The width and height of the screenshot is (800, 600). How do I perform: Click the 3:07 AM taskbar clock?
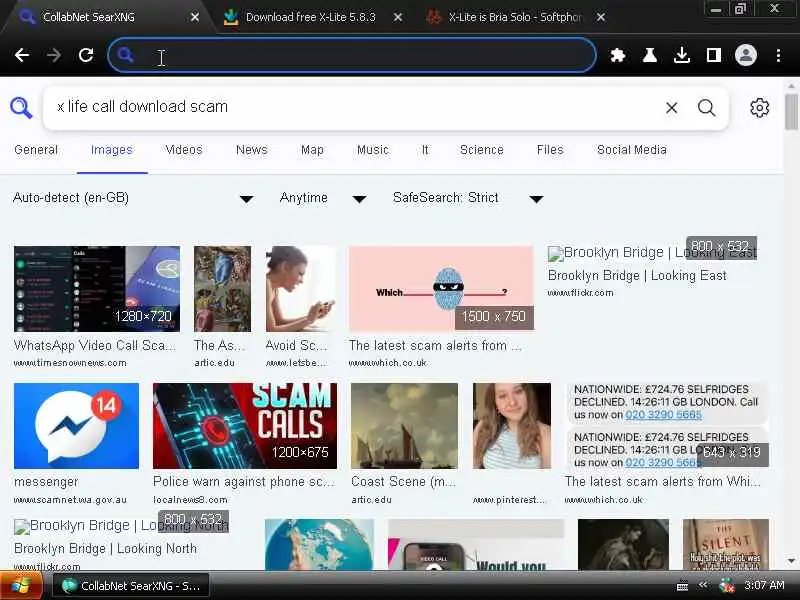pos(764,585)
